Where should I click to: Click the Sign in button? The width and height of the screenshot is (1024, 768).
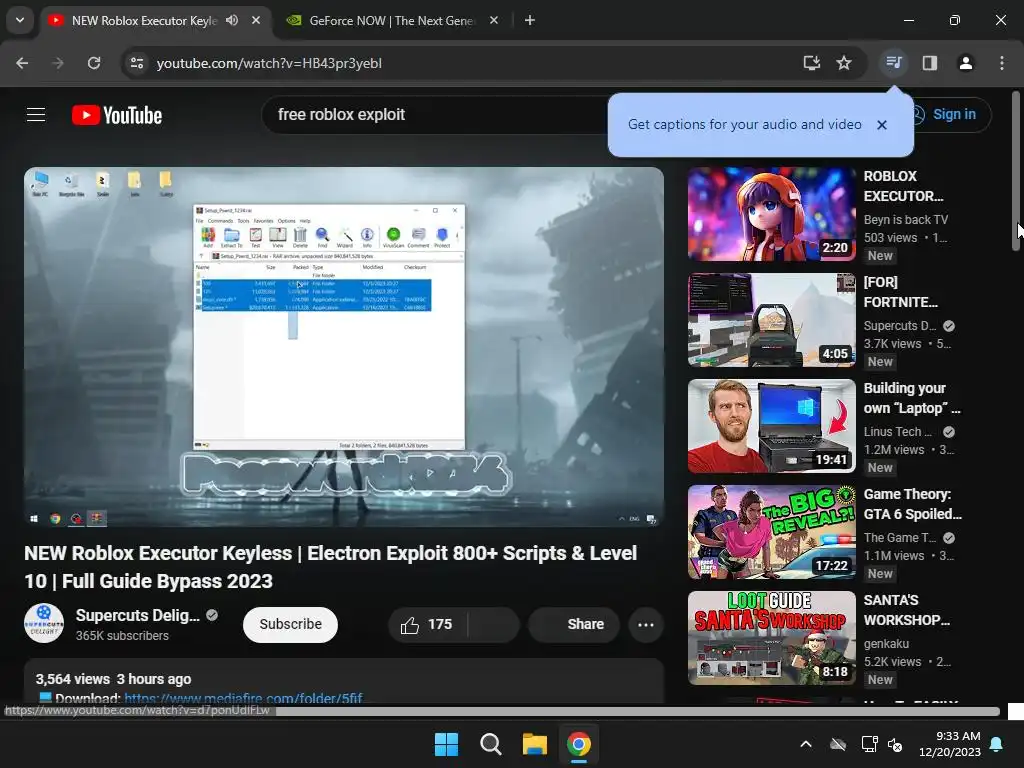point(953,115)
